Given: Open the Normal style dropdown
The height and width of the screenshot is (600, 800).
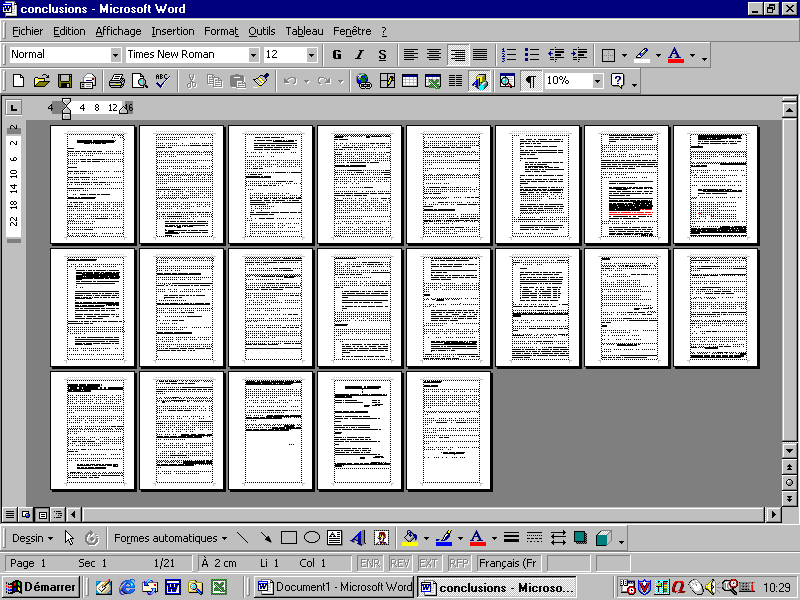Looking at the screenshot, I should (115, 54).
